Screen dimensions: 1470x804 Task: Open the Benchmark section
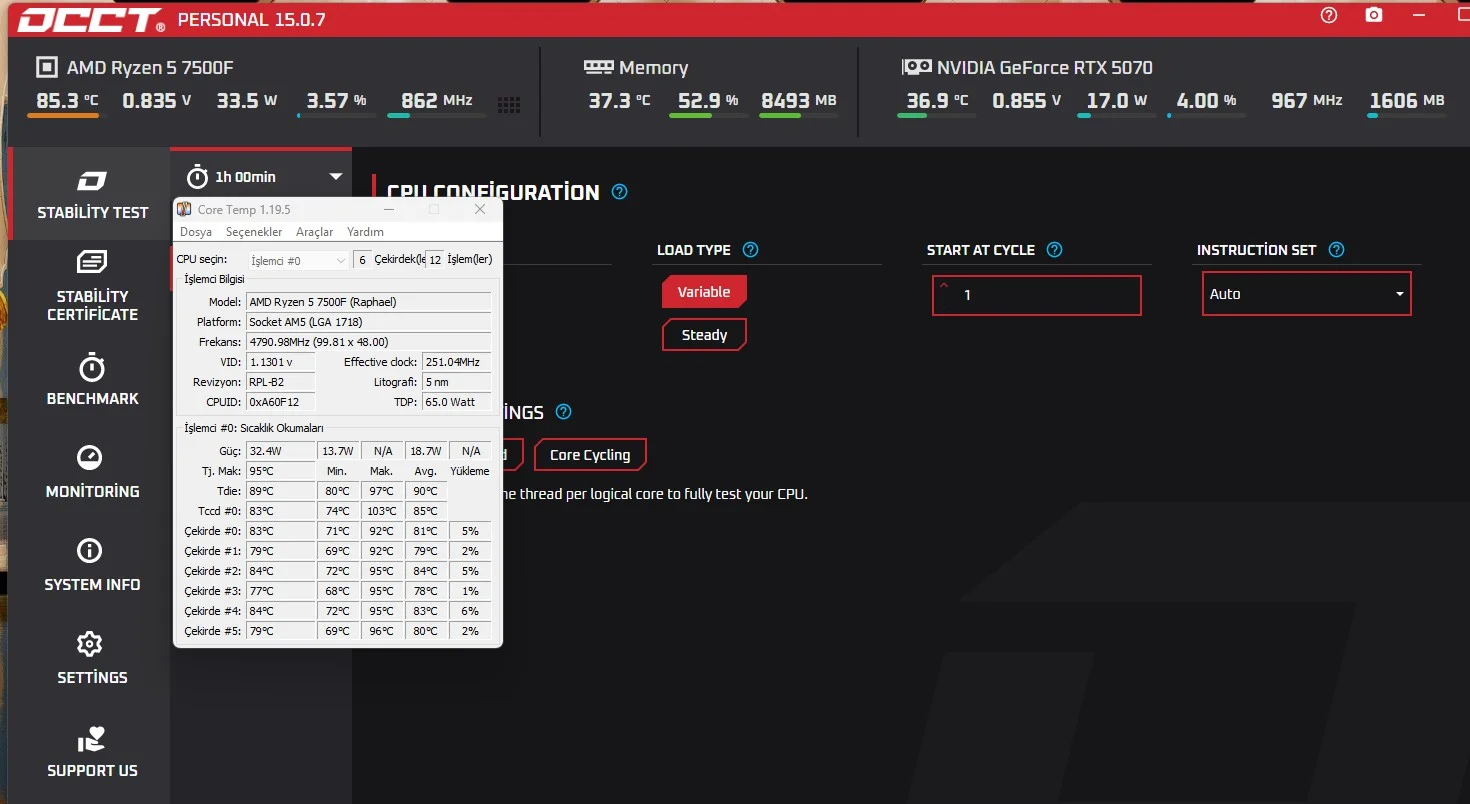[x=92, y=380]
